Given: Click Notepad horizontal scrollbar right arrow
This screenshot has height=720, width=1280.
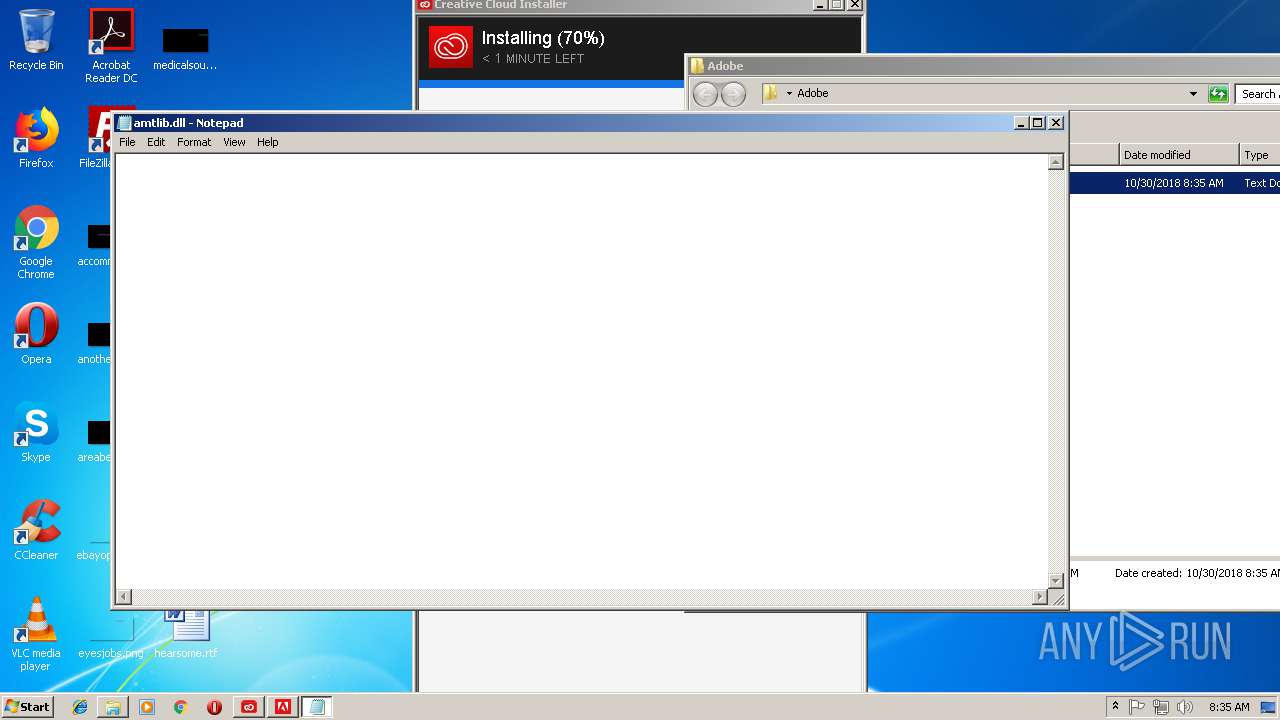Looking at the screenshot, I should pyautogui.click(x=1039, y=597).
